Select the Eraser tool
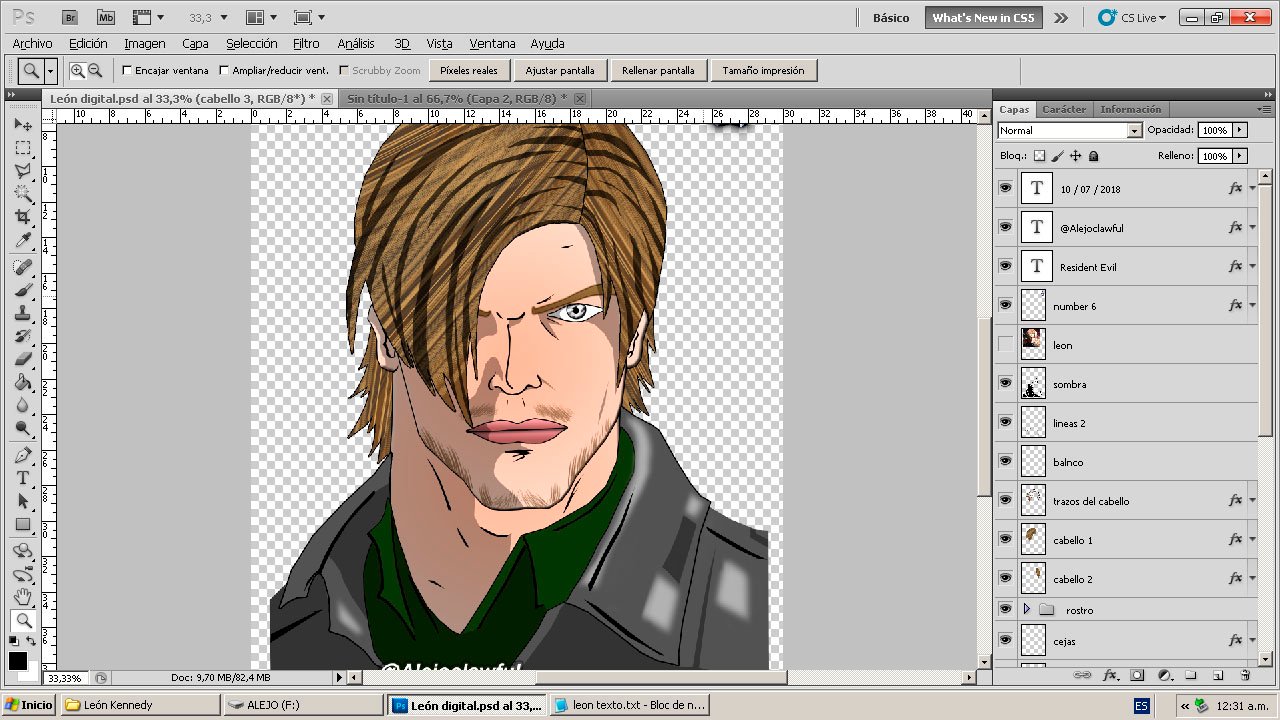The height and width of the screenshot is (720, 1280). 23,359
